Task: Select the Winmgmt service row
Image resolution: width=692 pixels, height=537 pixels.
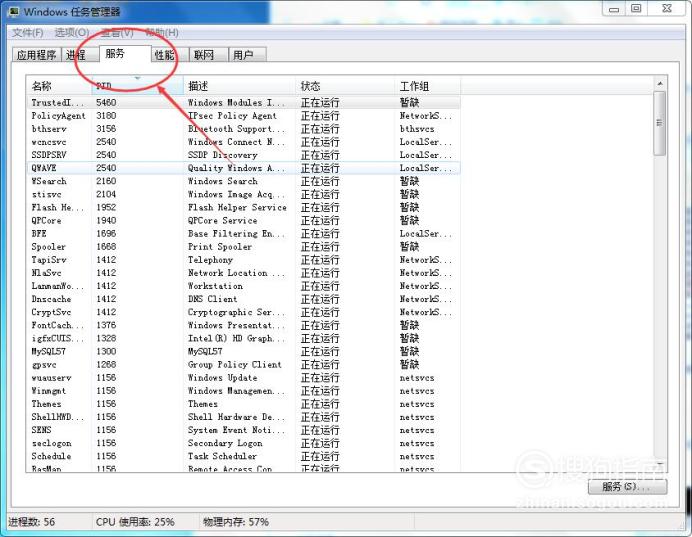Action: 243,391
